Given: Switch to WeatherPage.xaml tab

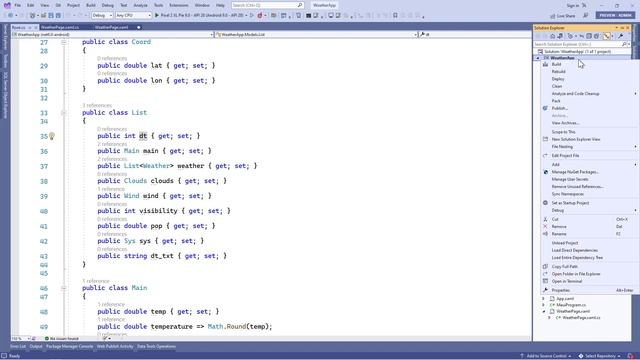Looking at the screenshot, I should point(111,27).
